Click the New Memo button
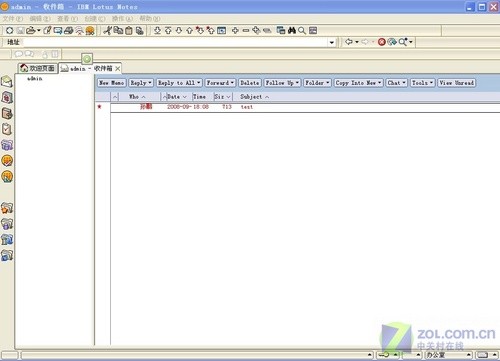Screen dimensions: 500x361 click(112, 83)
